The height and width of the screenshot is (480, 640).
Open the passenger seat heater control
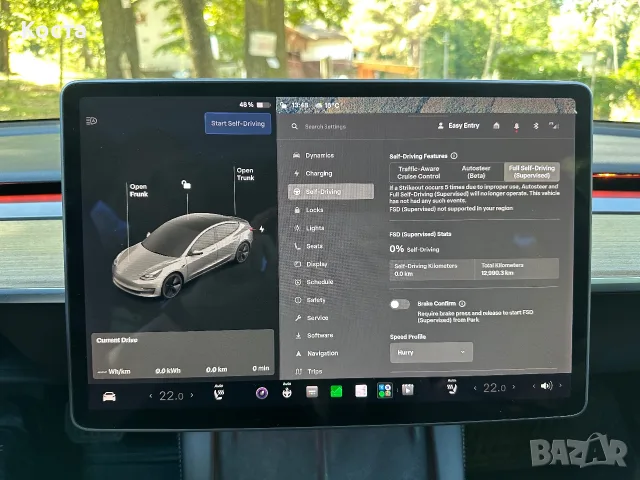[x=452, y=388]
